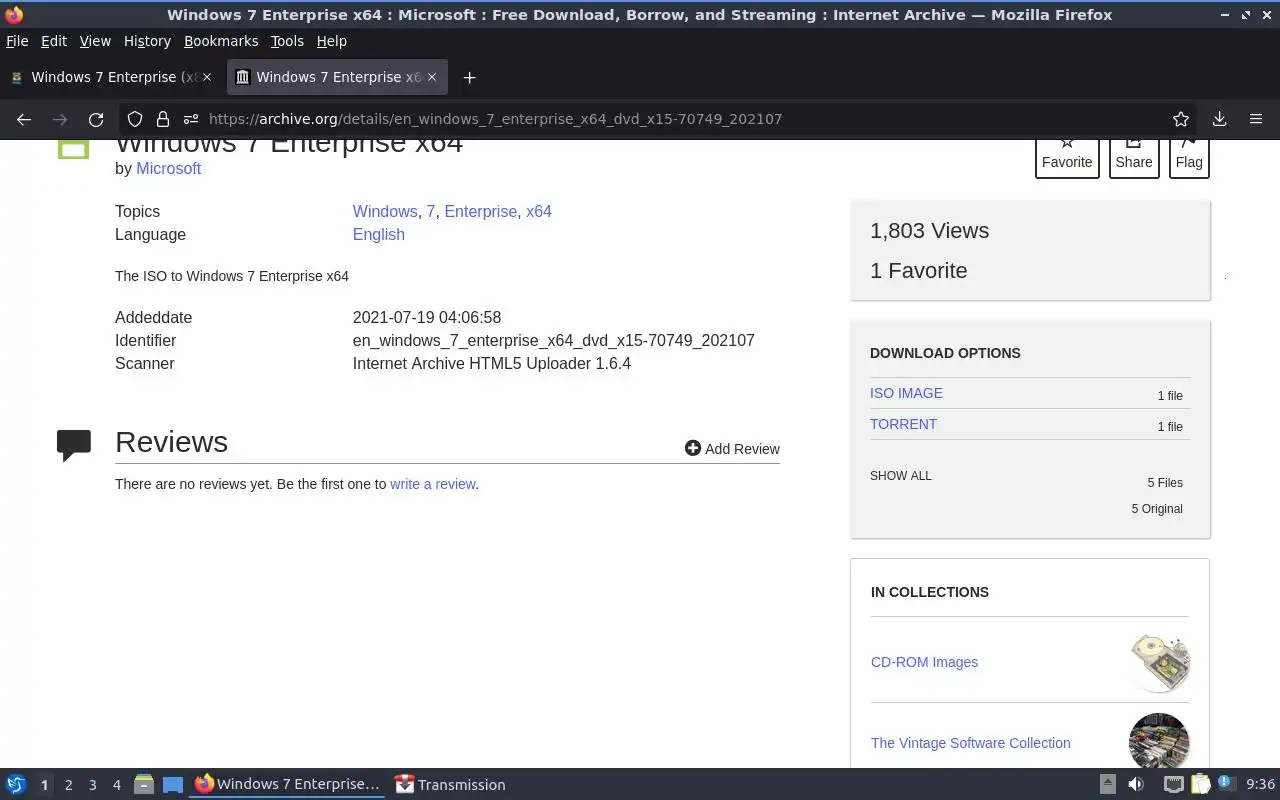Open the File menu
Screen dimensions: 1280x800
tap(17, 41)
